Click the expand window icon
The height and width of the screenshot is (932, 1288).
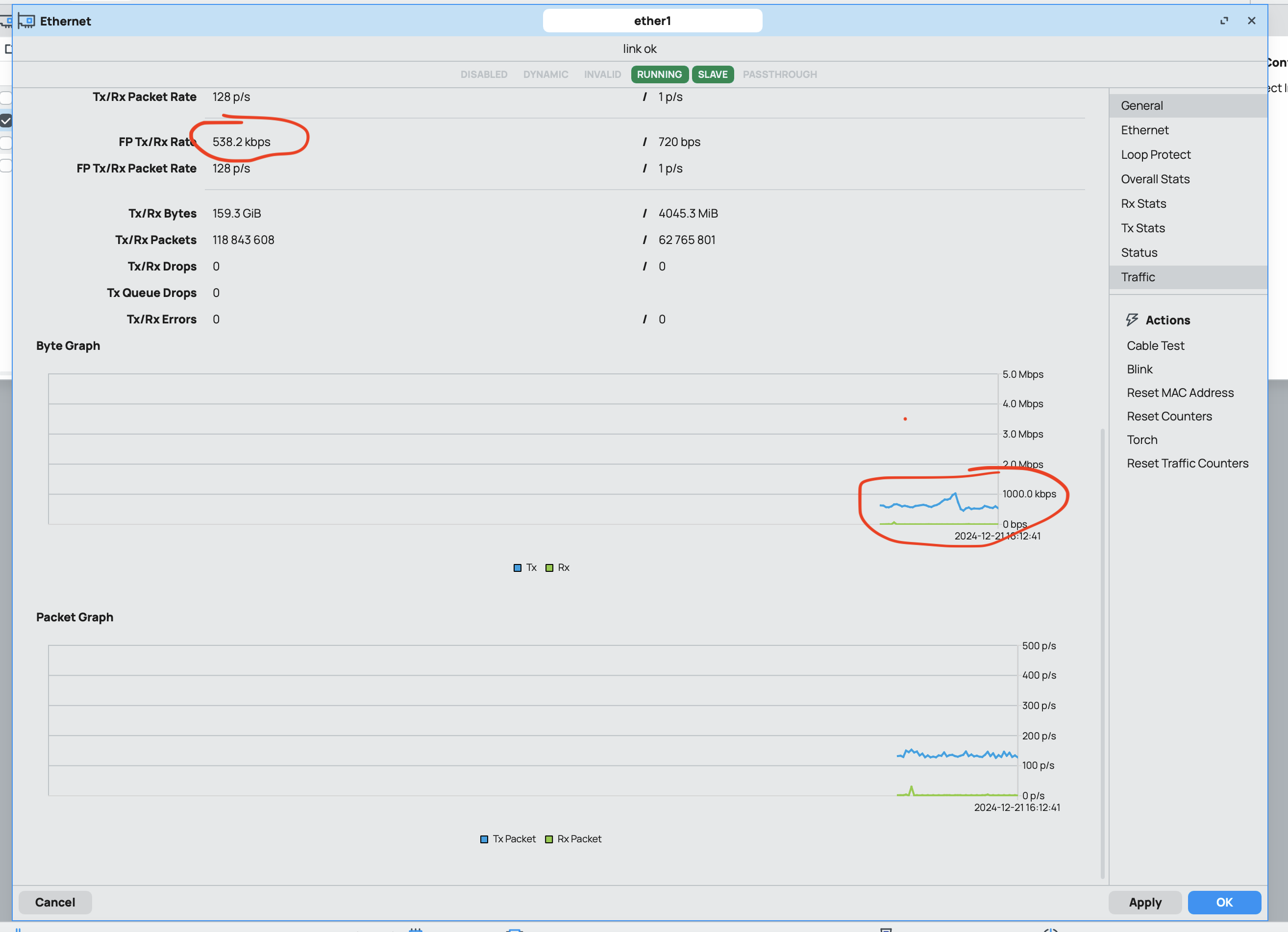coord(1224,21)
